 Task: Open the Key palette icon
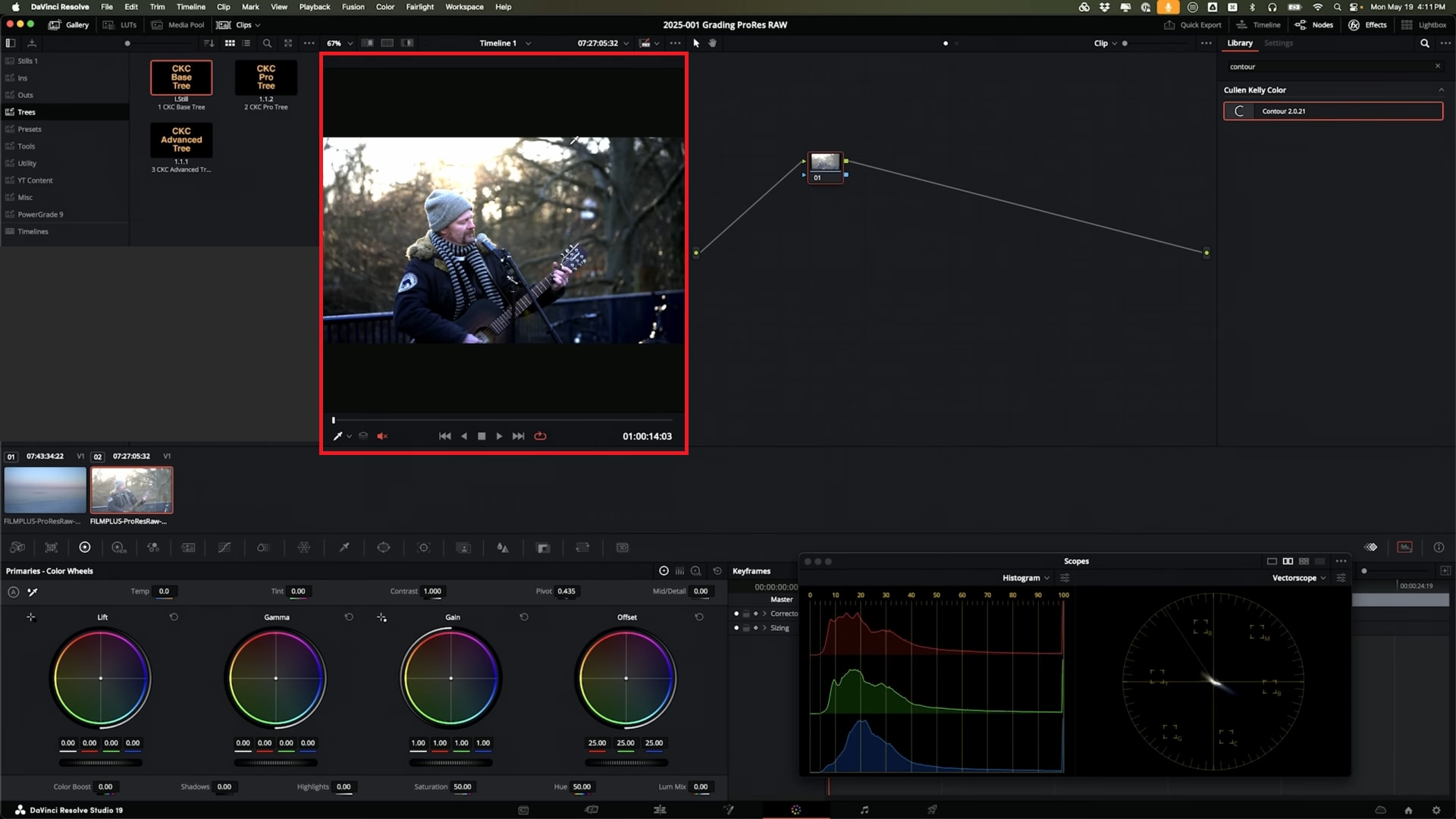pos(543,548)
